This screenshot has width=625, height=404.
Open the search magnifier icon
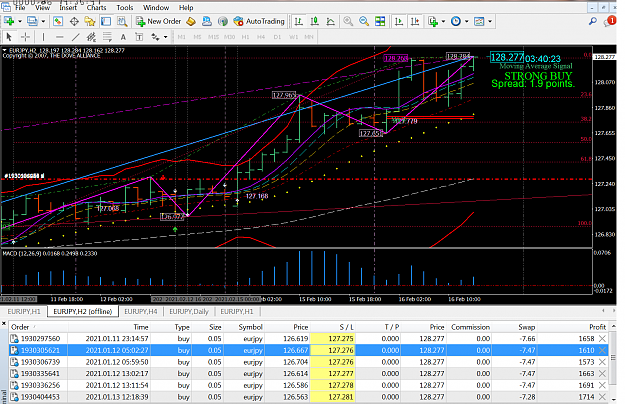pyautogui.click(x=593, y=21)
